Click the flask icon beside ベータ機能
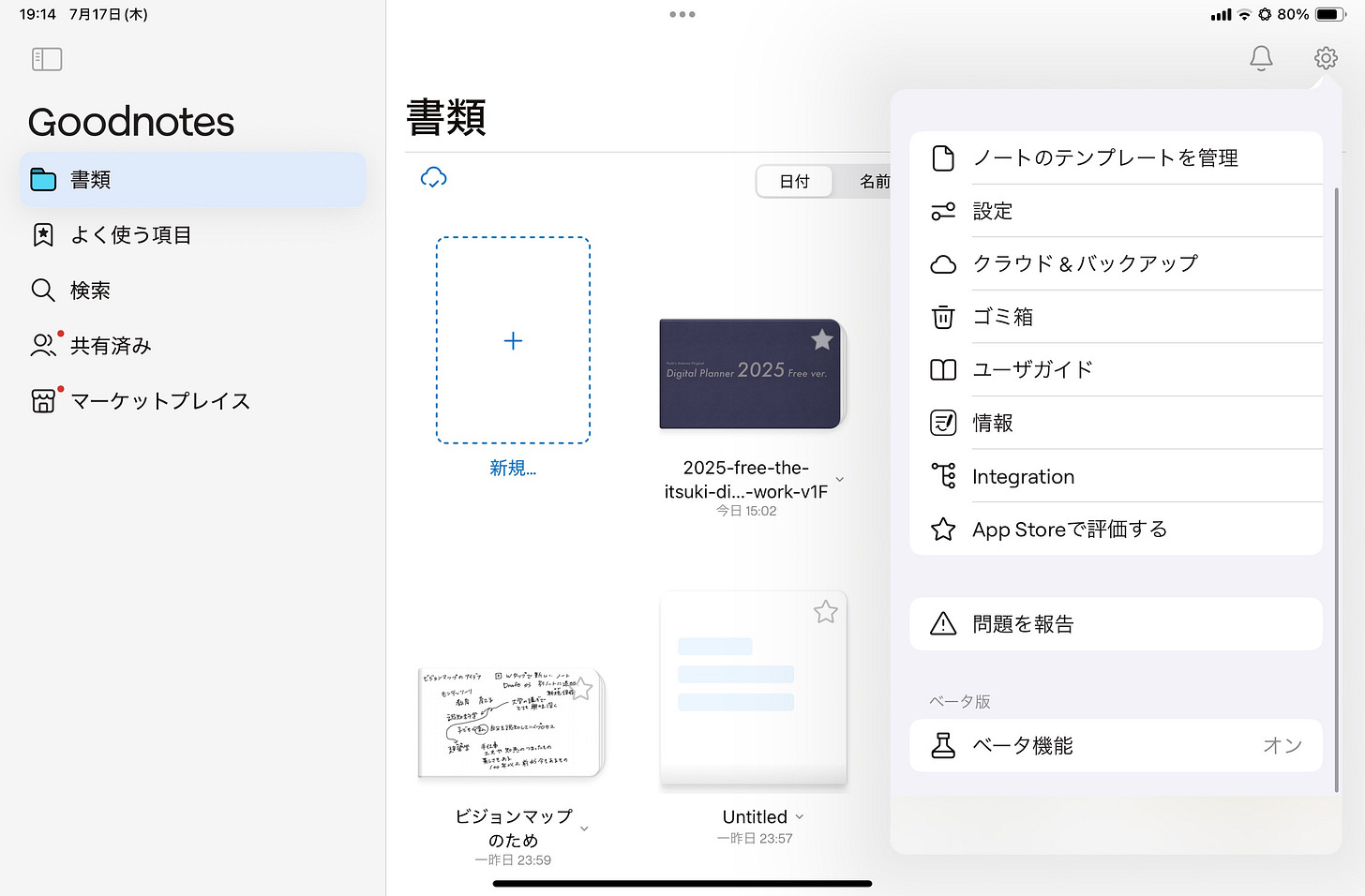The width and height of the screenshot is (1365, 896). coord(943,745)
